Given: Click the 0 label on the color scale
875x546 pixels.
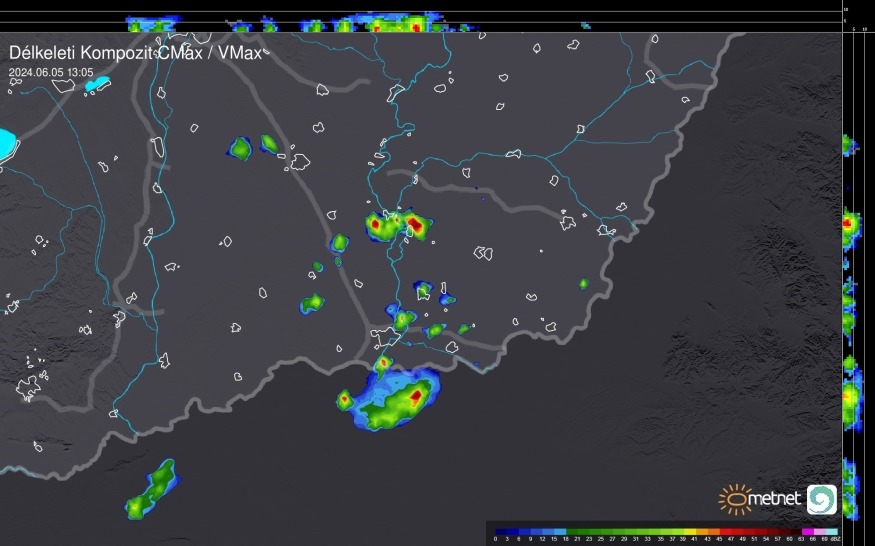Looking at the screenshot, I should [x=496, y=539].
